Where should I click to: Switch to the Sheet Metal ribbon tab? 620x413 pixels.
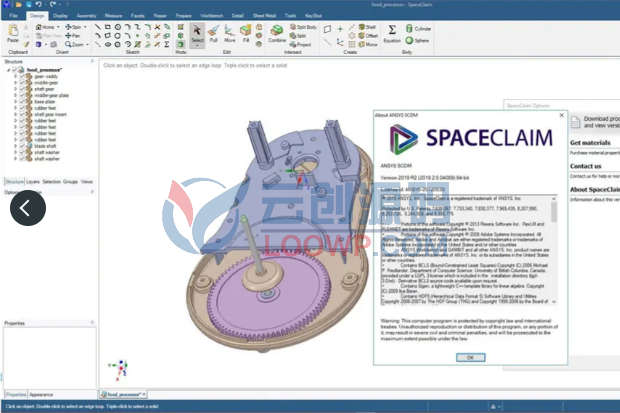pos(265,16)
